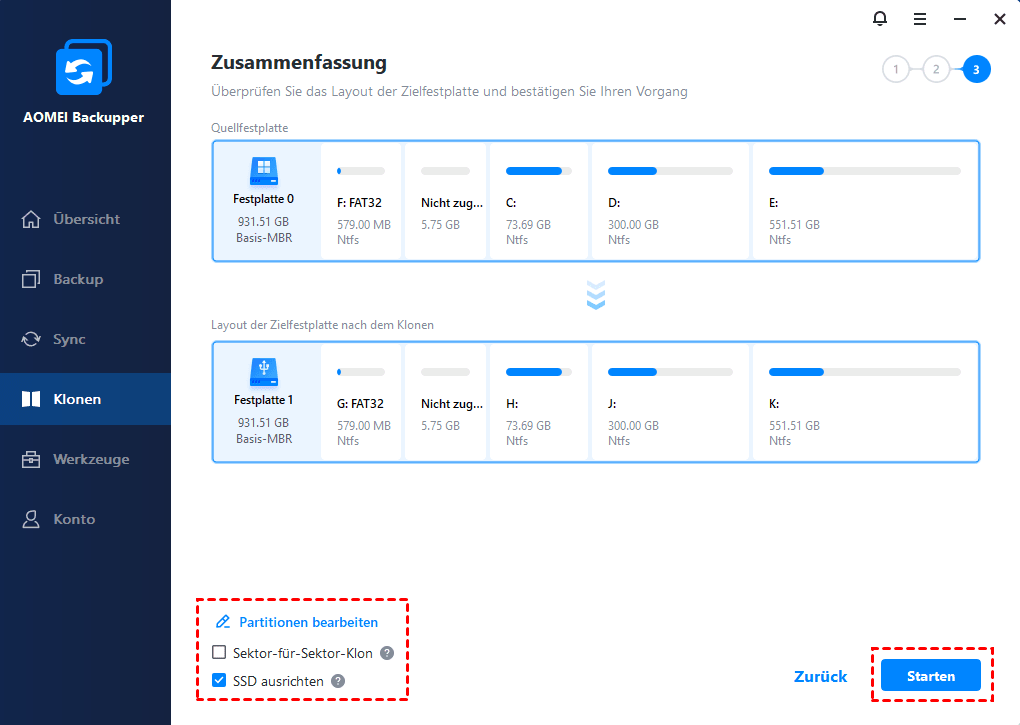The image size is (1020, 725).
Task: Uncheck the SSD ausrichten checkbox
Action: pos(219,680)
